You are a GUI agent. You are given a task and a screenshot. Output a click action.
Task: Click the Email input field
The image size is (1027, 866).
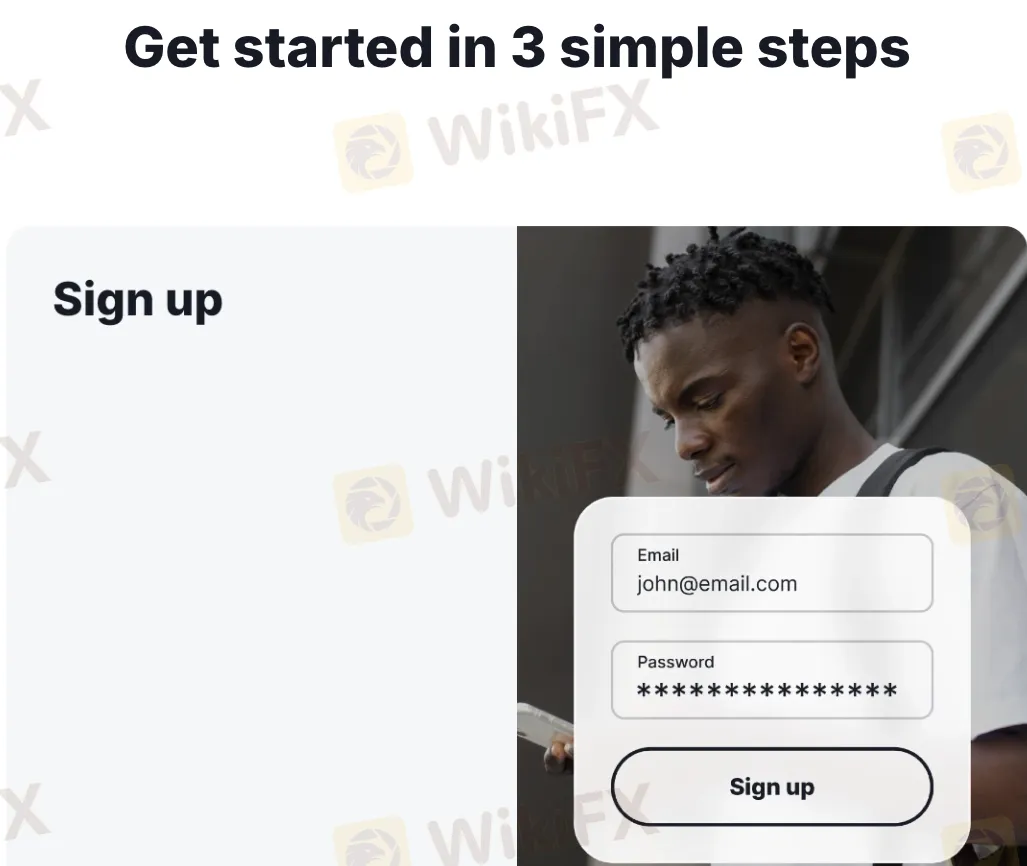(772, 573)
